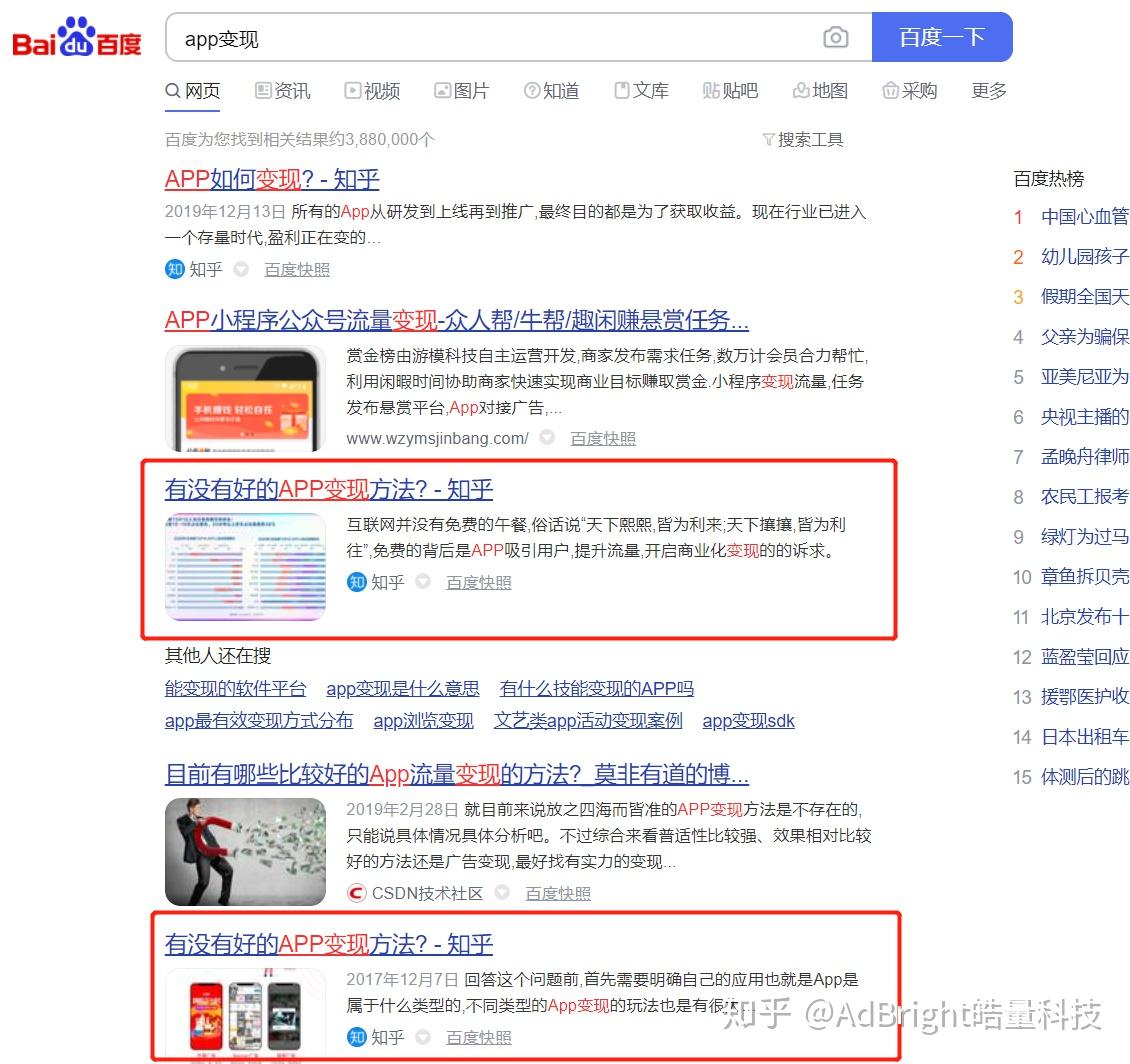Click the 百度一下 search button

pos(942,37)
